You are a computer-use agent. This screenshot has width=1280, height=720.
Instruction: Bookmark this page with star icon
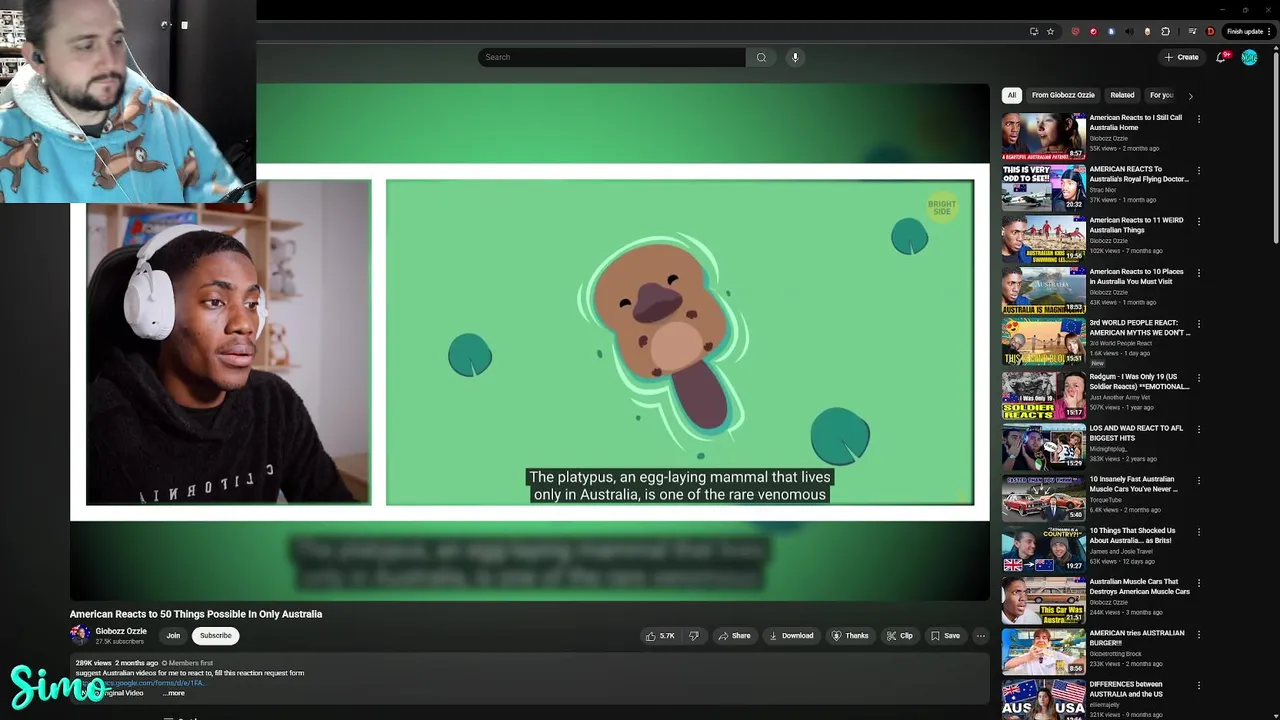click(x=1050, y=31)
